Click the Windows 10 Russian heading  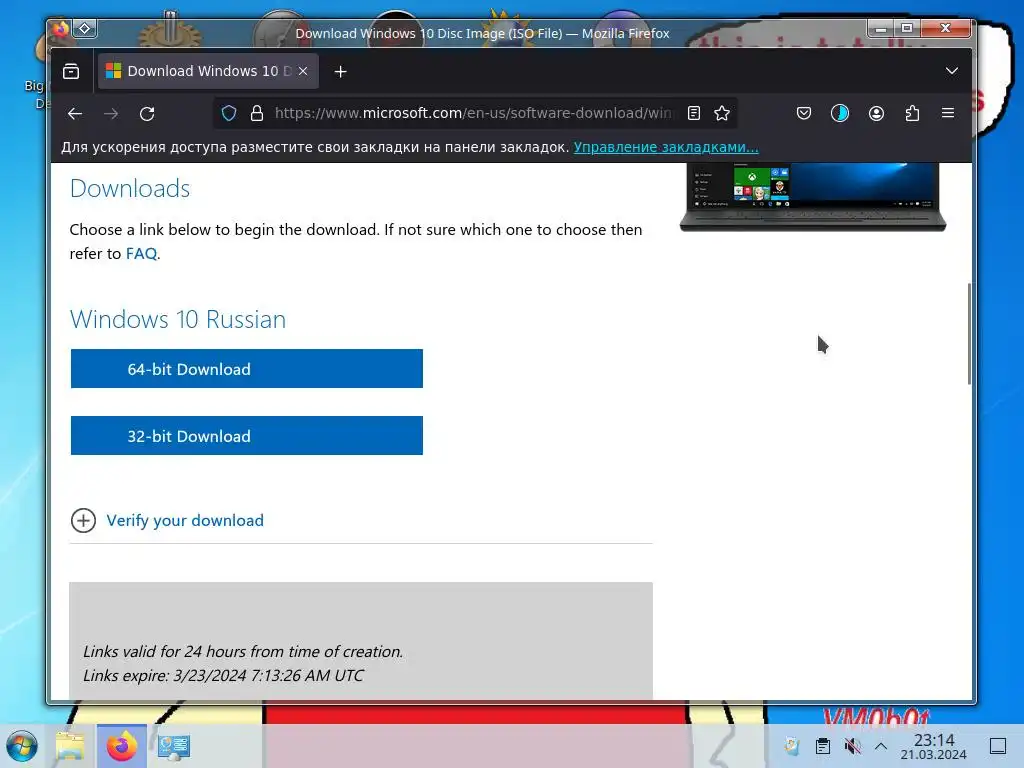coord(178,319)
